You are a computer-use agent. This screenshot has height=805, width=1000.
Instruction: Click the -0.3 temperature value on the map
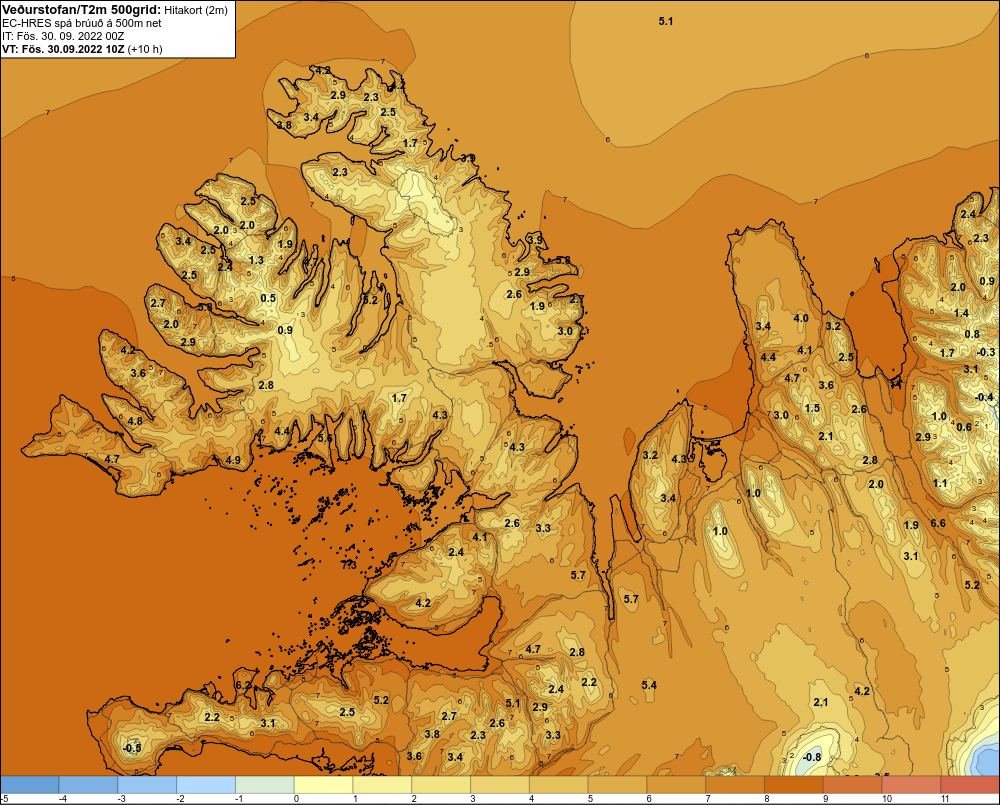tap(986, 352)
